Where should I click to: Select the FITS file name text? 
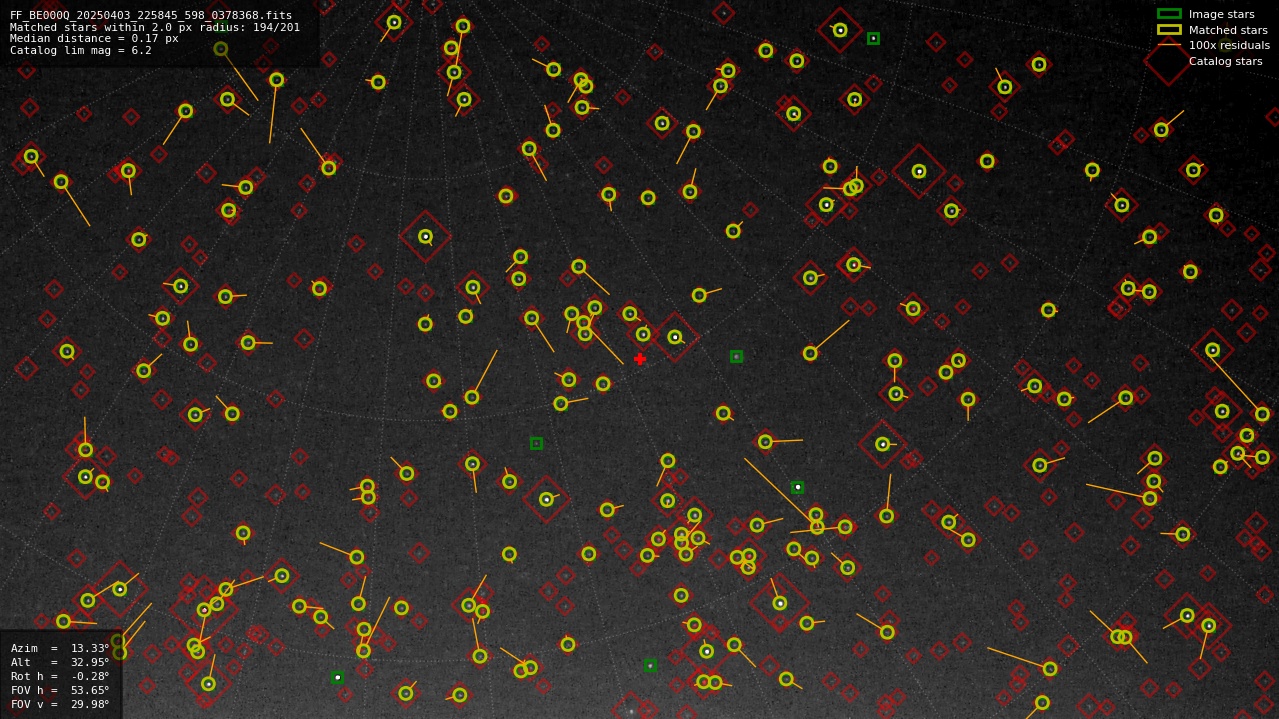click(x=151, y=16)
